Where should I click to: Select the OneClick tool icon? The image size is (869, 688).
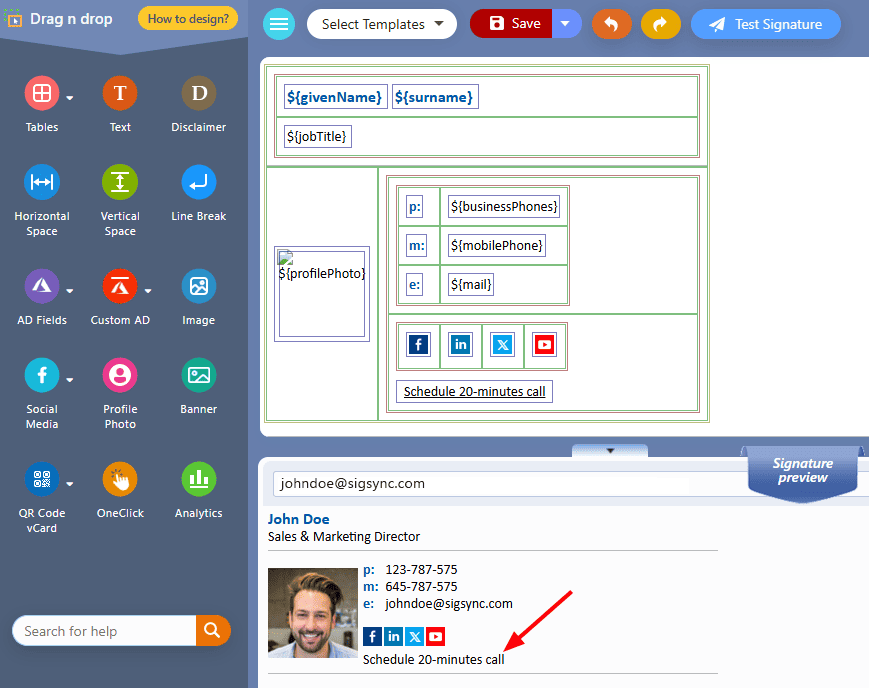click(120, 479)
